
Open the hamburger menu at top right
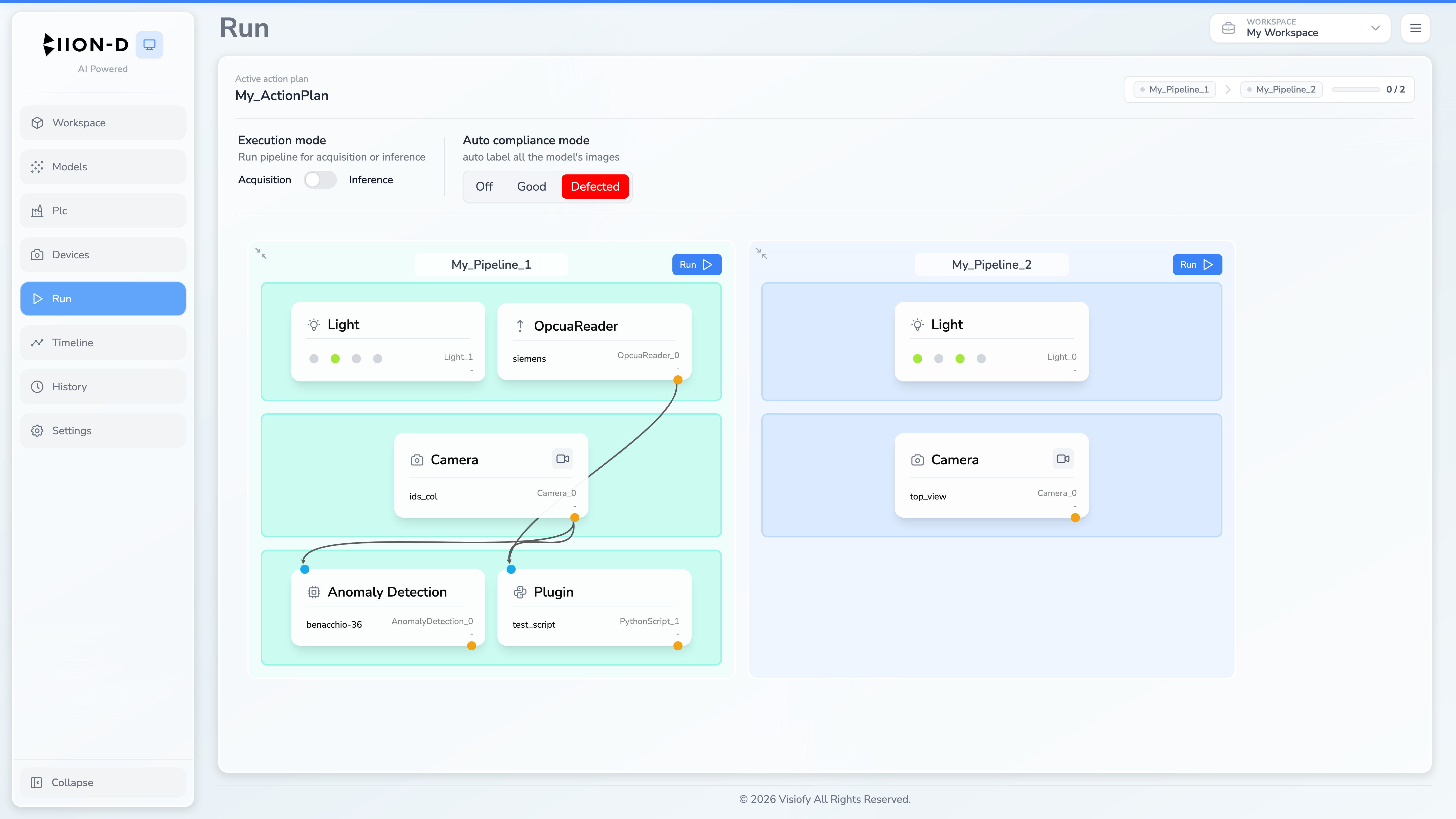click(x=1415, y=28)
